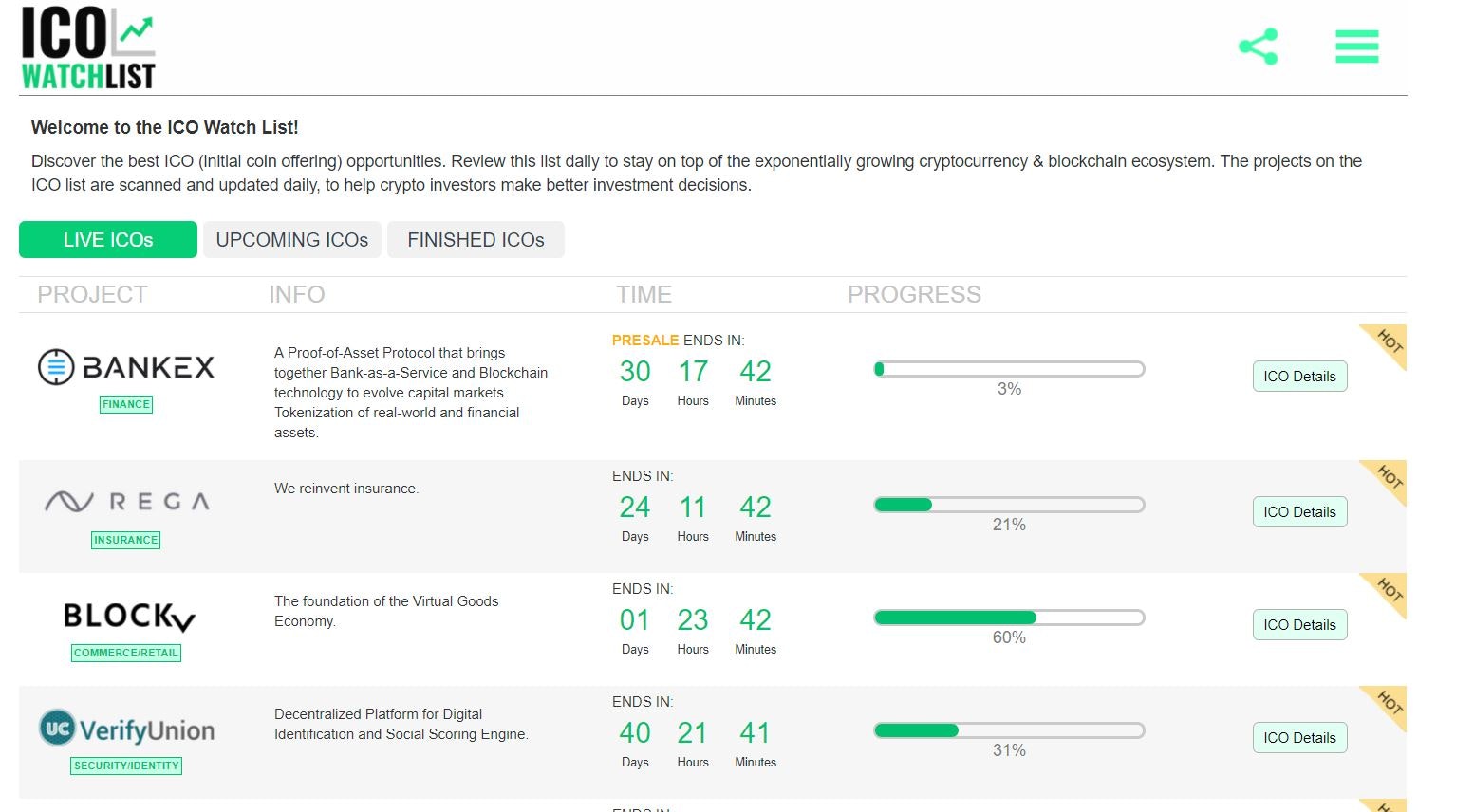
Task: Switch to the FINISHED ICOs view
Action: [476, 239]
